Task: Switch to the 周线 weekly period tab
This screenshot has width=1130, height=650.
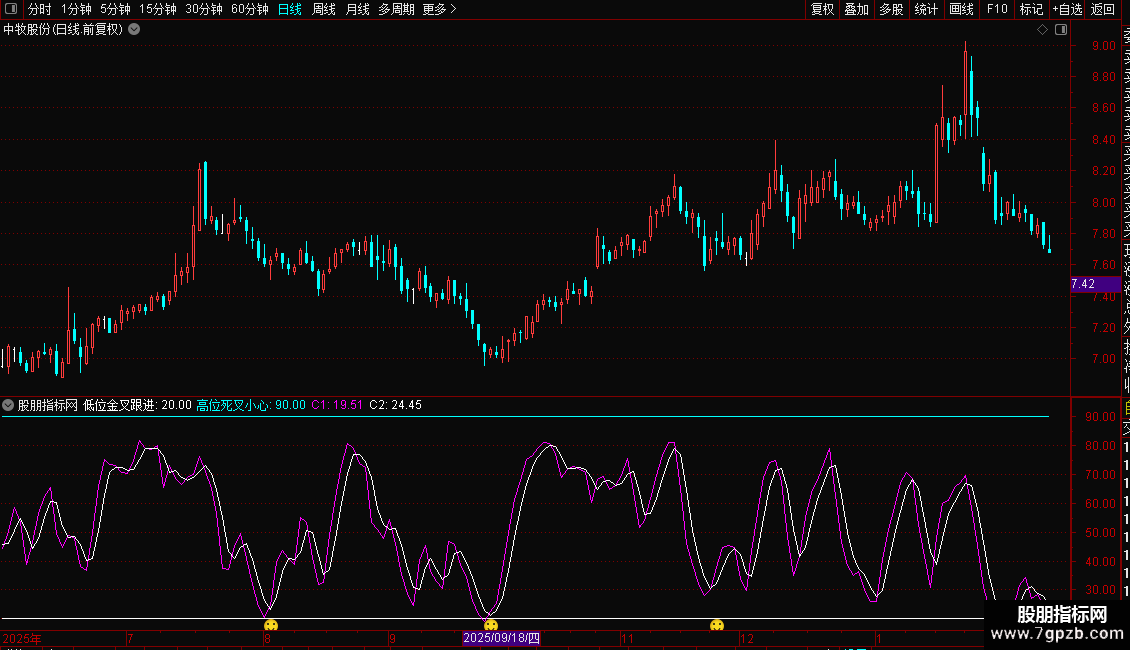Action: pyautogui.click(x=324, y=9)
